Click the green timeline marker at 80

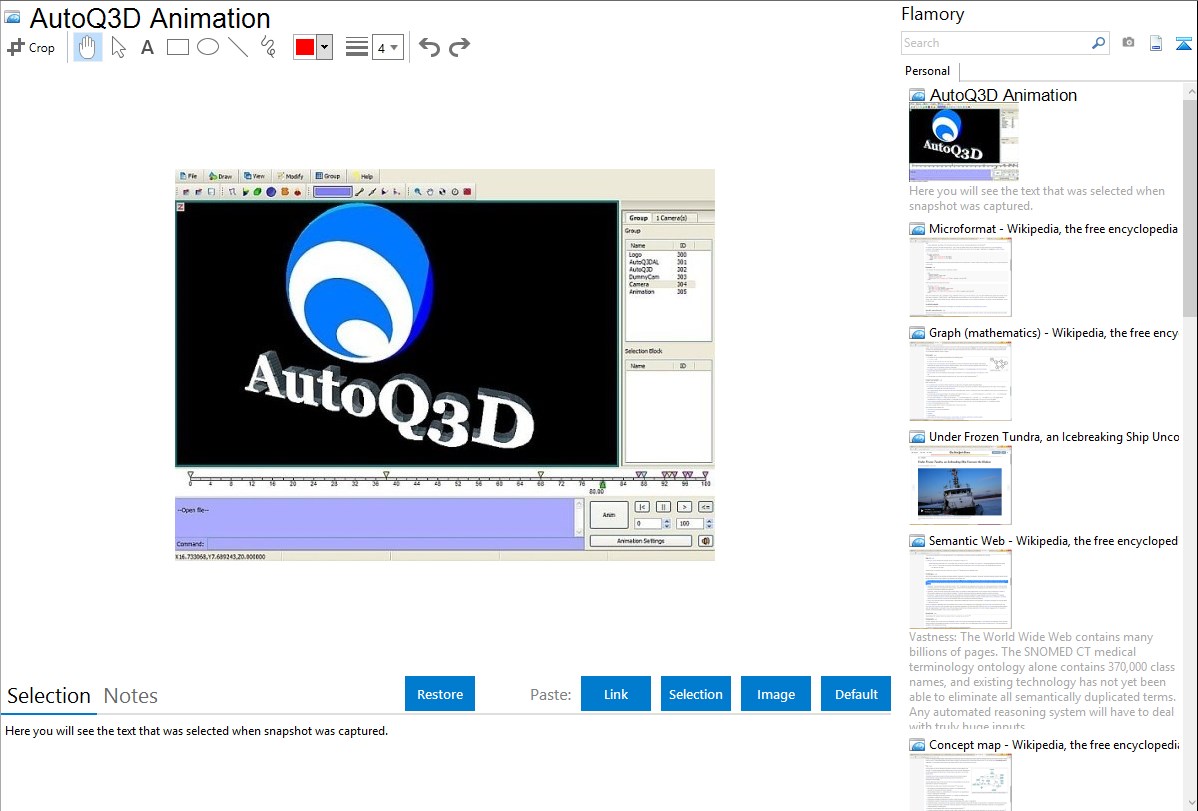pyautogui.click(x=602, y=485)
